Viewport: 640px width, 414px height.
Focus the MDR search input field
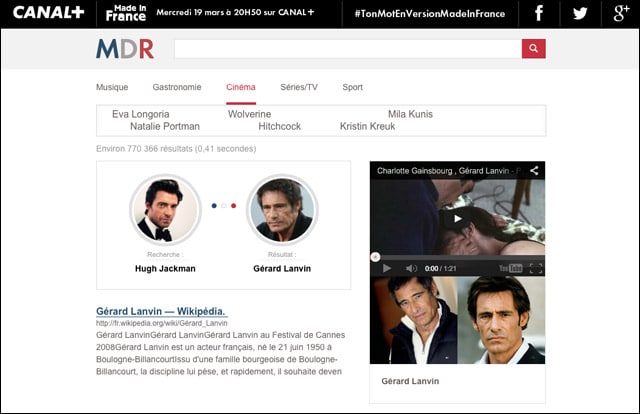[x=348, y=49]
